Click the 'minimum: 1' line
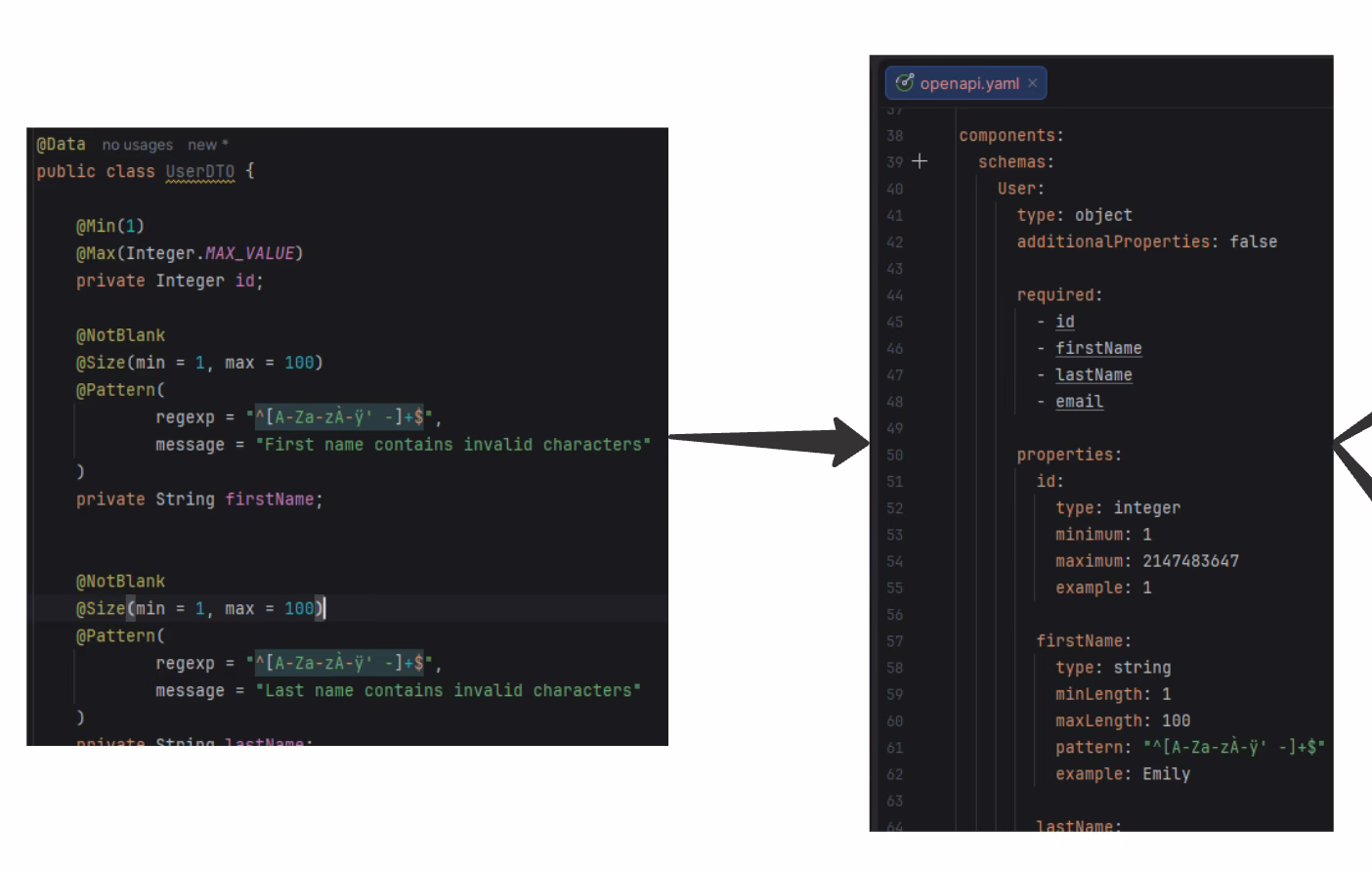1372x872 pixels. 1103,535
